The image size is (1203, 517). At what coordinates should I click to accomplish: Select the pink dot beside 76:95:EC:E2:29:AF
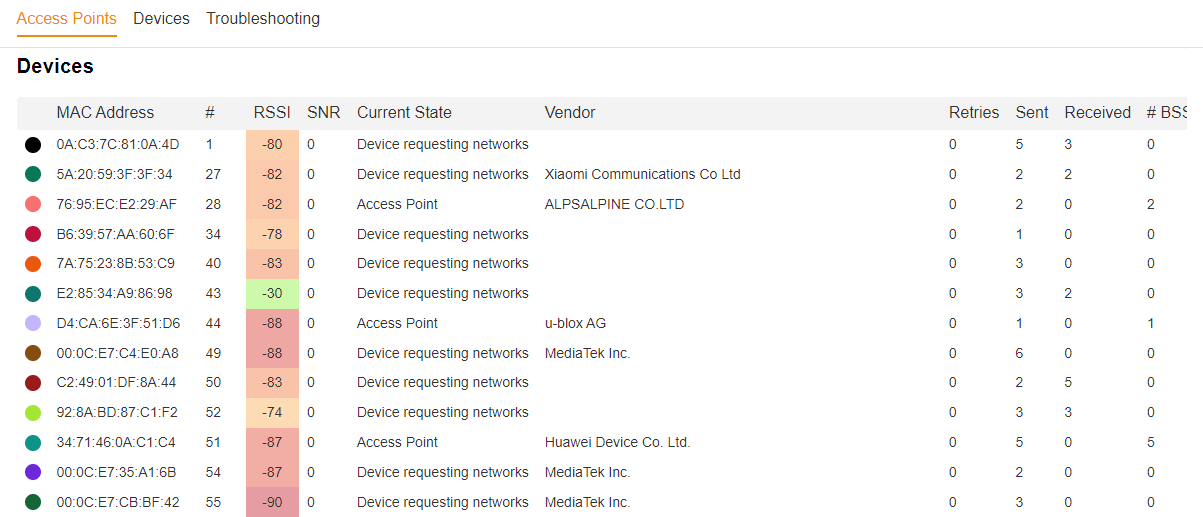click(x=33, y=204)
